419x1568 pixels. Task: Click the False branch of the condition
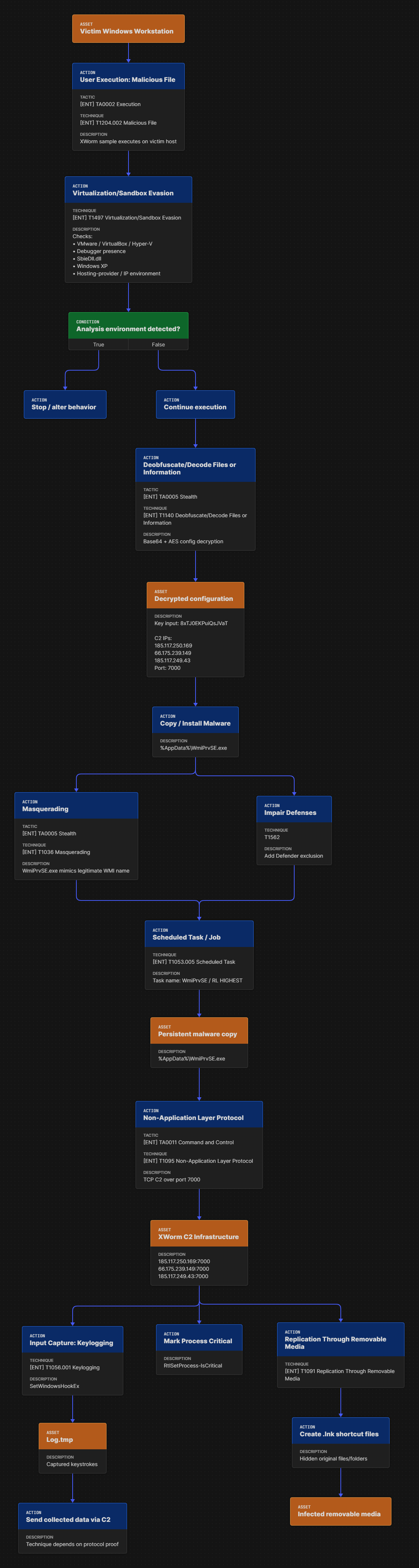(x=158, y=345)
